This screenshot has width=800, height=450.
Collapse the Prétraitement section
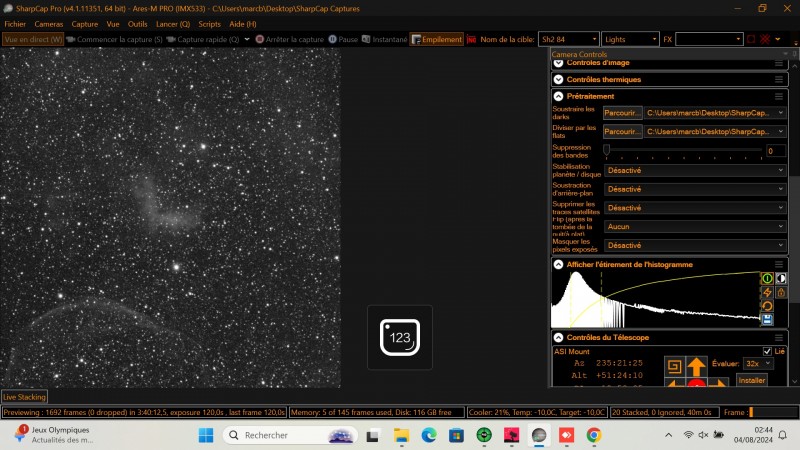coord(558,96)
